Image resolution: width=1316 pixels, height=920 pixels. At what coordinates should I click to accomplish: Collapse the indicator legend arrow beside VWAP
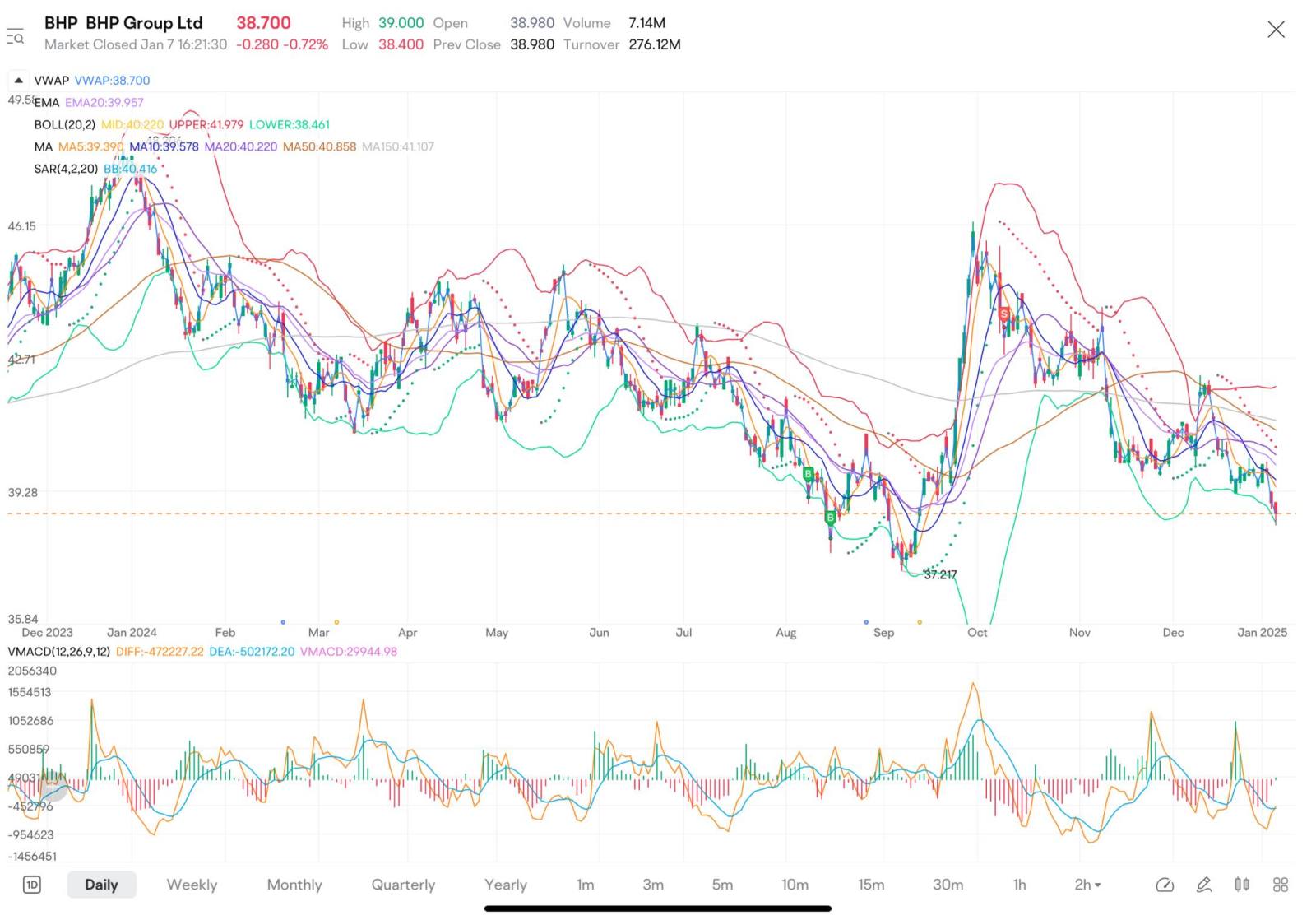(x=18, y=80)
